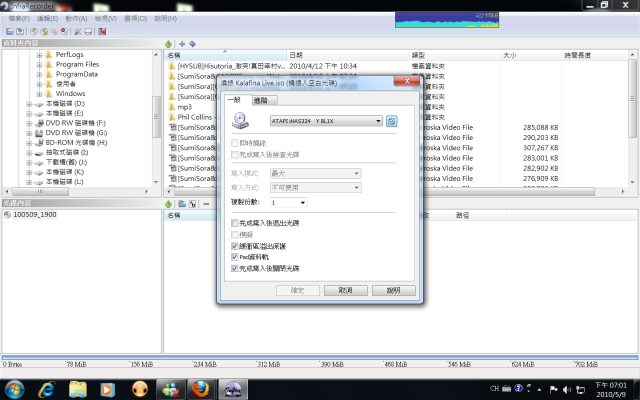Enable the eject disc after writing checkbox
Image resolution: width=640 pixels, height=400 pixels.
click(235, 223)
